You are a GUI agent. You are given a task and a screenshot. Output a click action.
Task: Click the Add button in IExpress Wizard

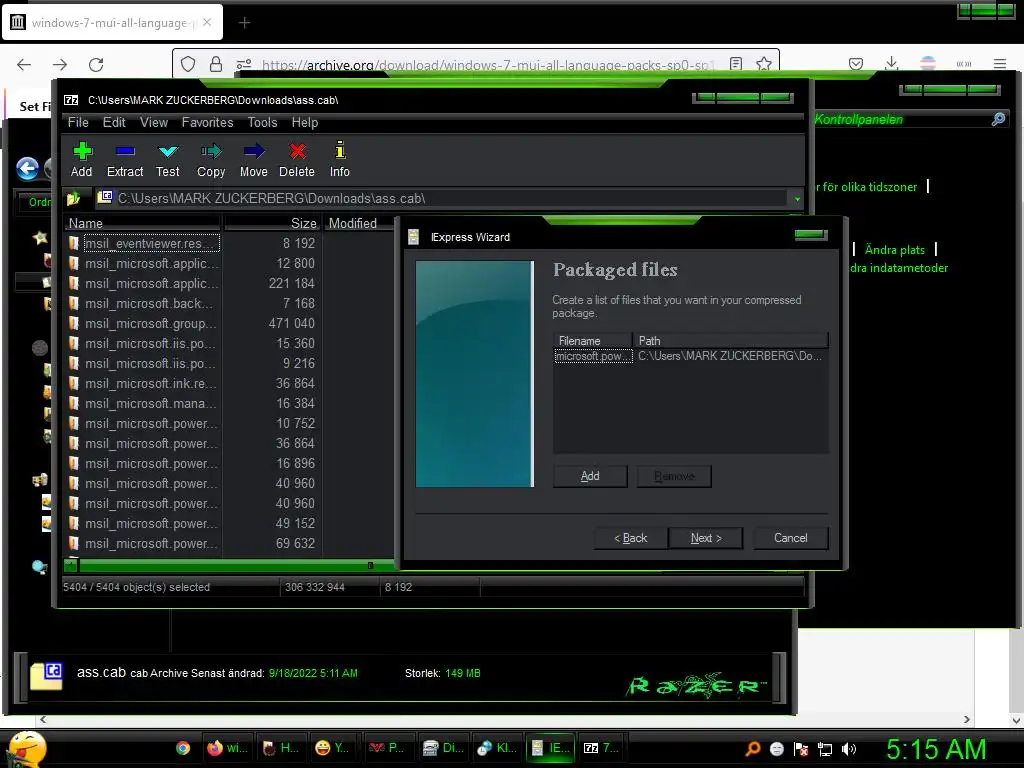590,476
